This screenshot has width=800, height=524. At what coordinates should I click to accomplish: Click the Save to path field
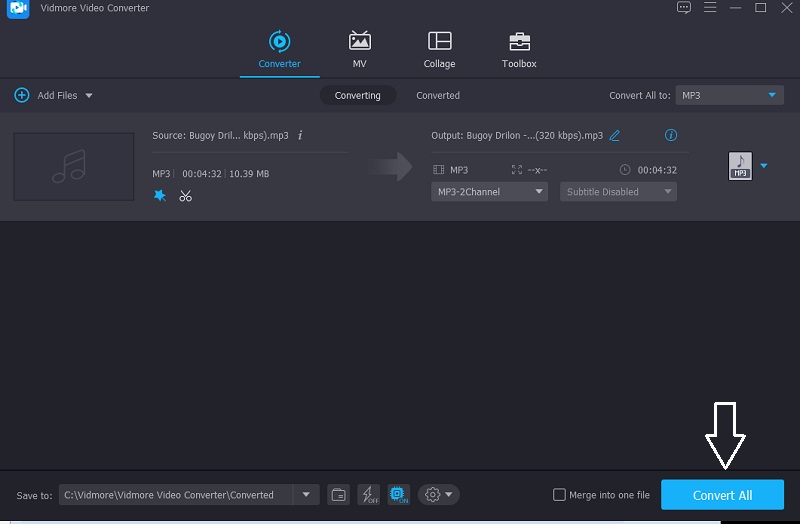(176, 495)
